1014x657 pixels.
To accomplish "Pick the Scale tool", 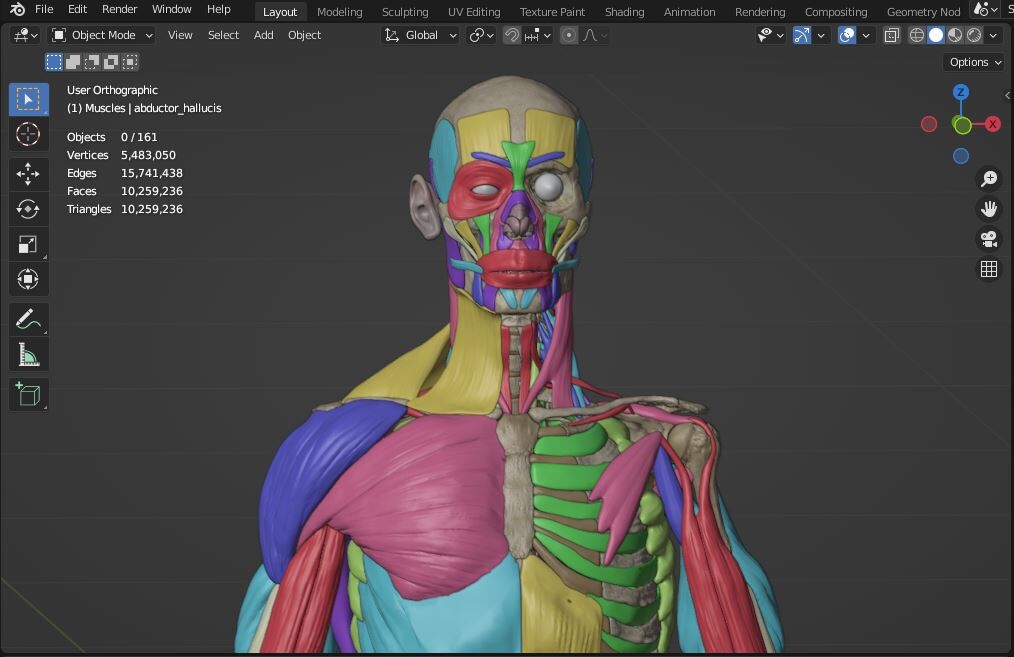I will [28, 243].
